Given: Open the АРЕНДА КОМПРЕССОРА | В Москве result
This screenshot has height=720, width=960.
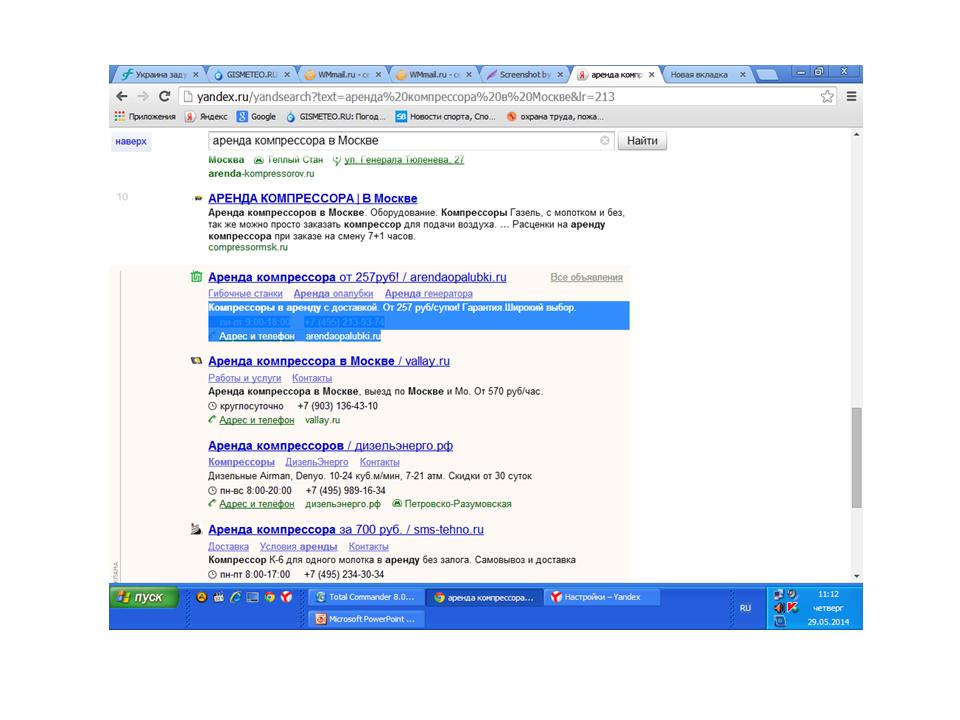Looking at the screenshot, I should [312, 198].
